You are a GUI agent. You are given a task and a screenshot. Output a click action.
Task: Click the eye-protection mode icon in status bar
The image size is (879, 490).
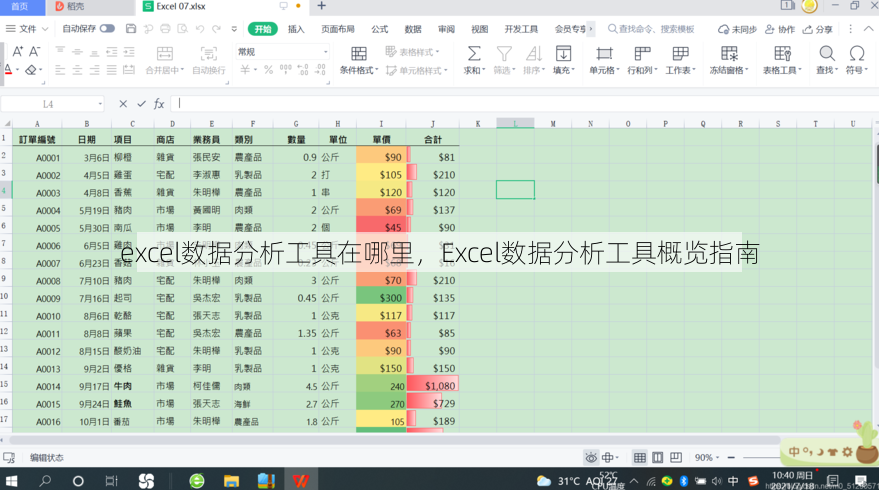click(x=591, y=457)
